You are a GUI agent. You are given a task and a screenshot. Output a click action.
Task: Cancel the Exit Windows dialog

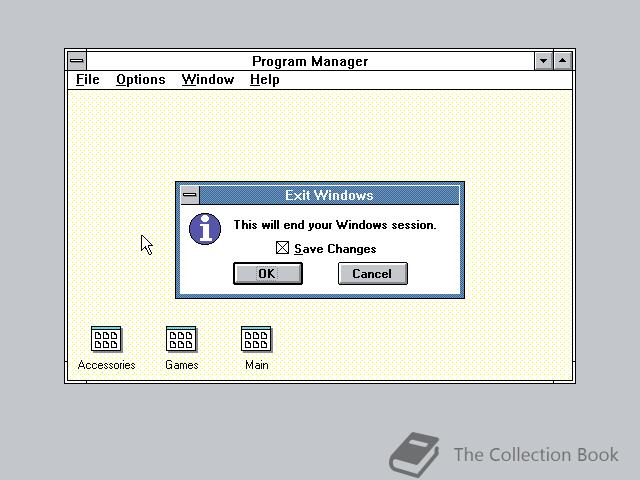pyautogui.click(x=373, y=273)
